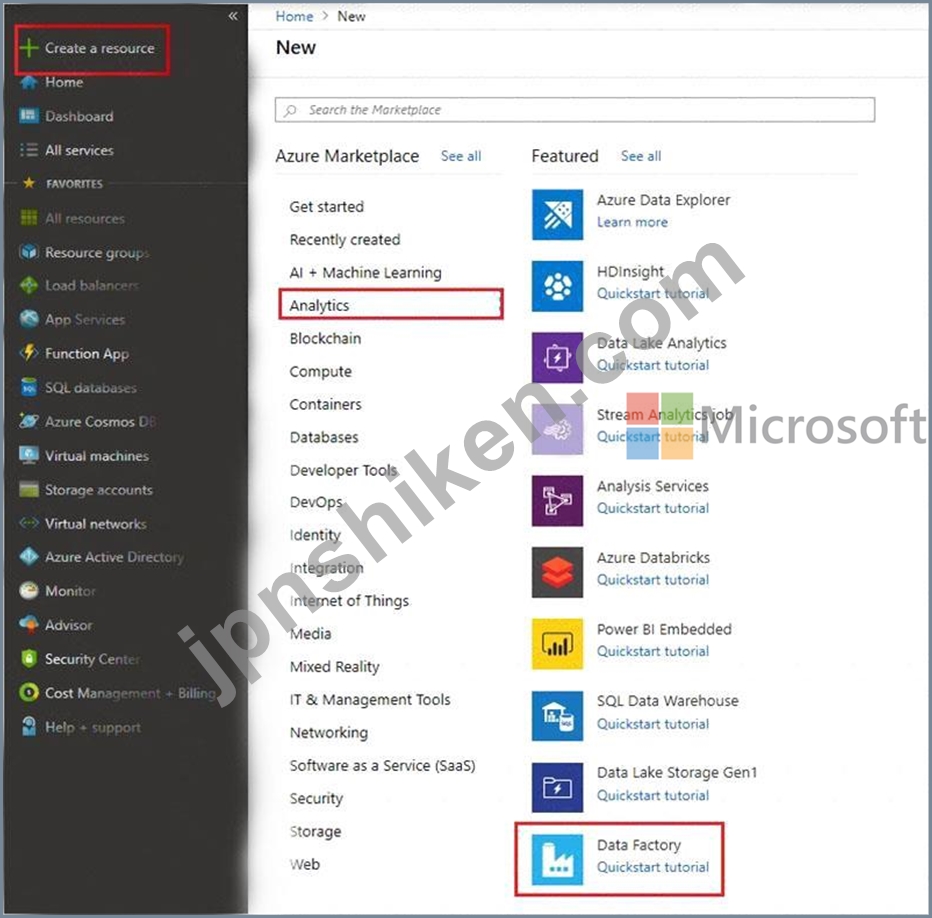Screen dimensions: 932x918
Task: Select the Azure Databricks tile icon
Action: coord(557,572)
